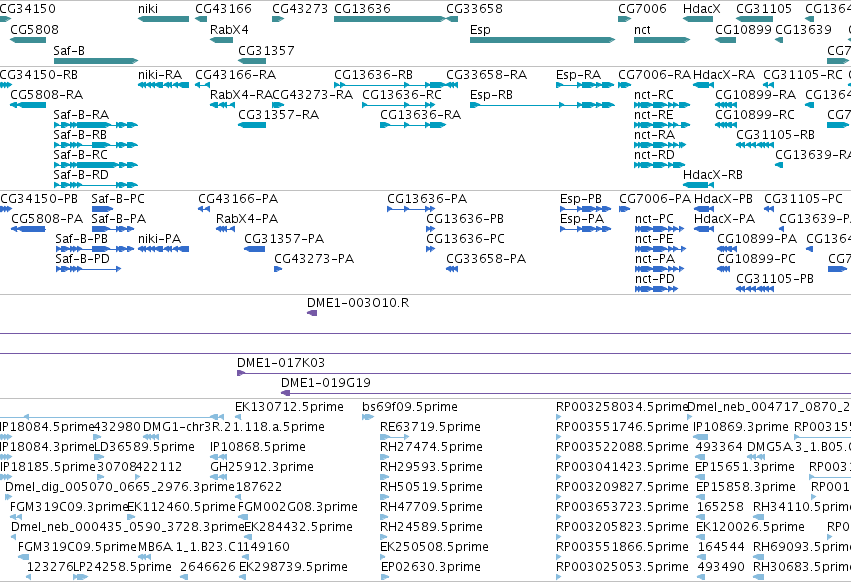The image size is (851, 582).
Task: Select transcript Saf-B-RA
Action: 96,125
